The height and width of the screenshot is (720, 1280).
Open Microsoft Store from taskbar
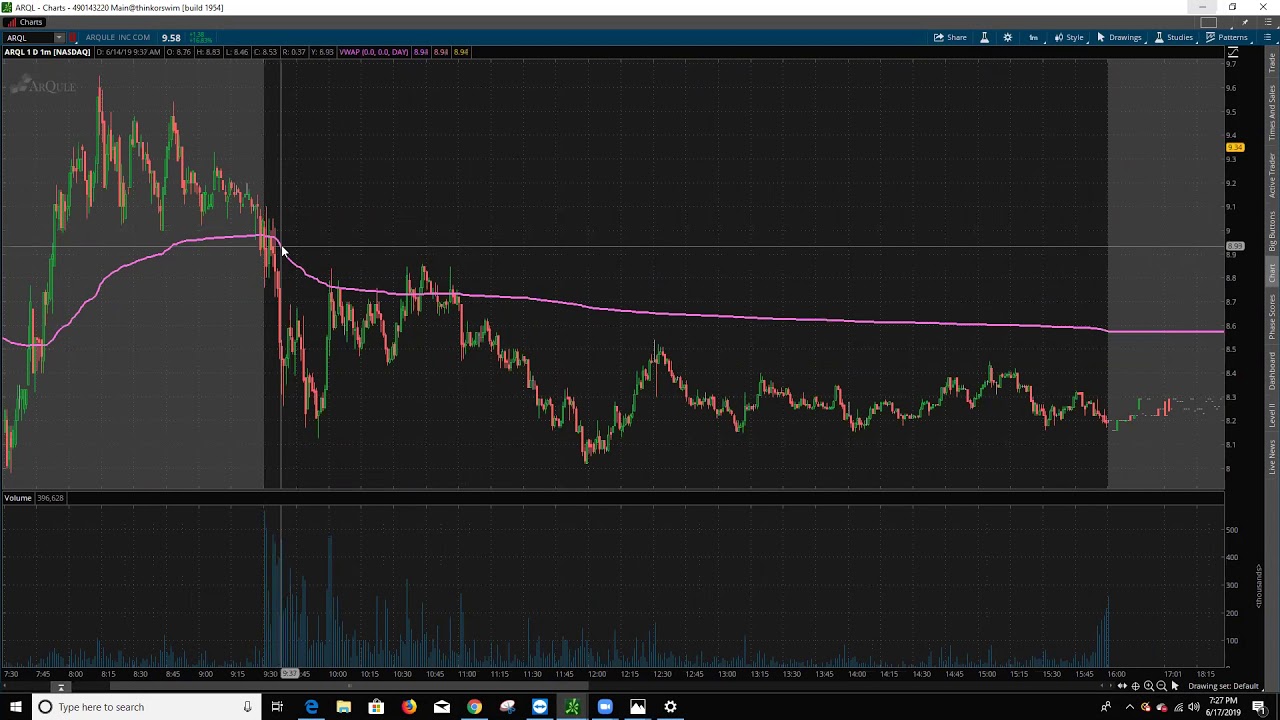376,707
